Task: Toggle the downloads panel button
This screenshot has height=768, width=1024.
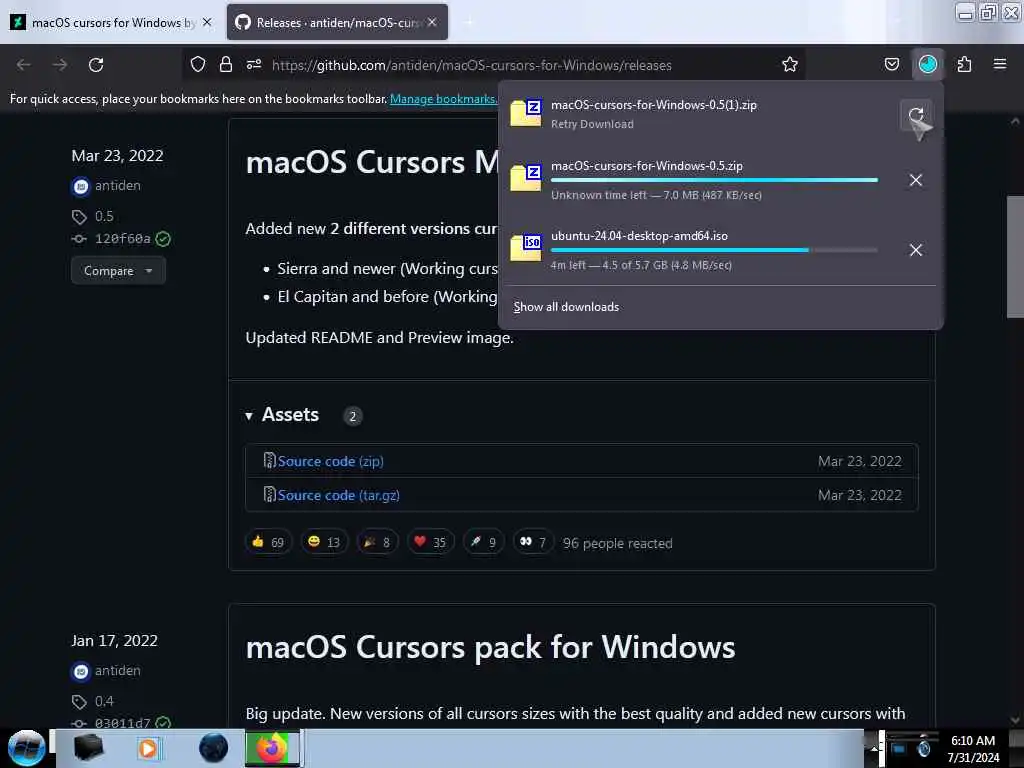Action: pos(927,64)
